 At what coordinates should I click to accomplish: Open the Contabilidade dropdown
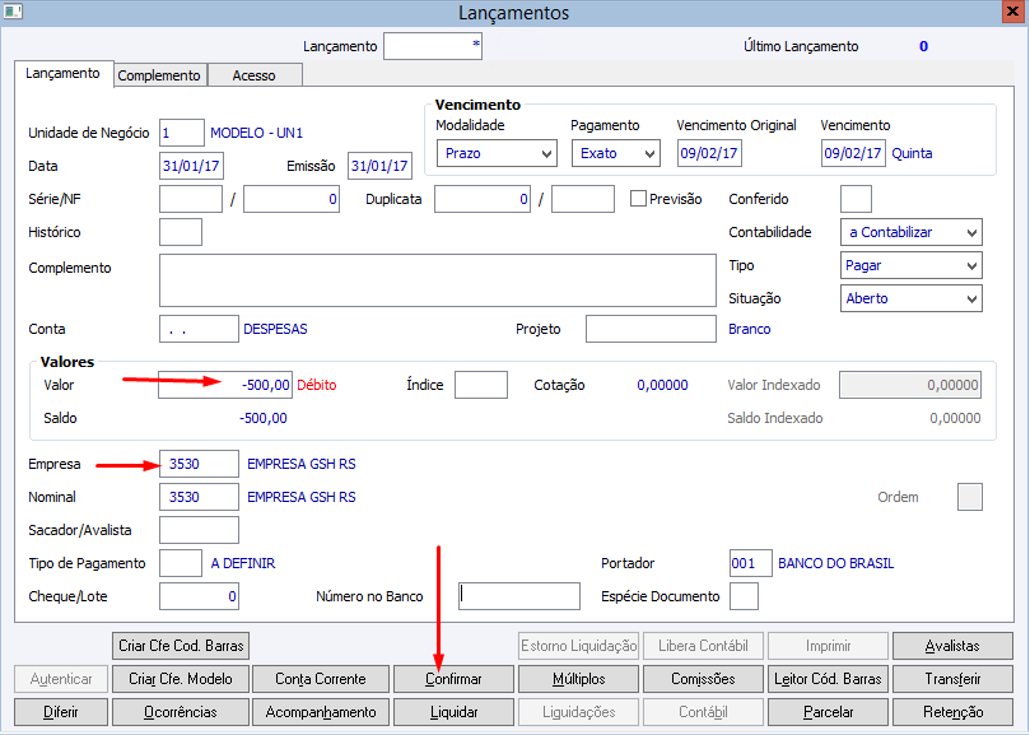(x=911, y=232)
